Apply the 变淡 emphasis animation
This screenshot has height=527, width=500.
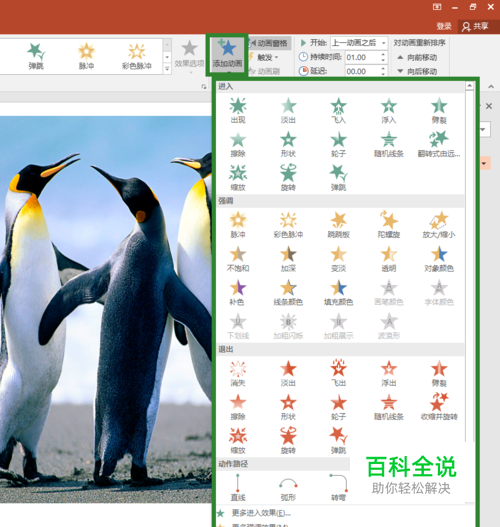click(x=338, y=259)
